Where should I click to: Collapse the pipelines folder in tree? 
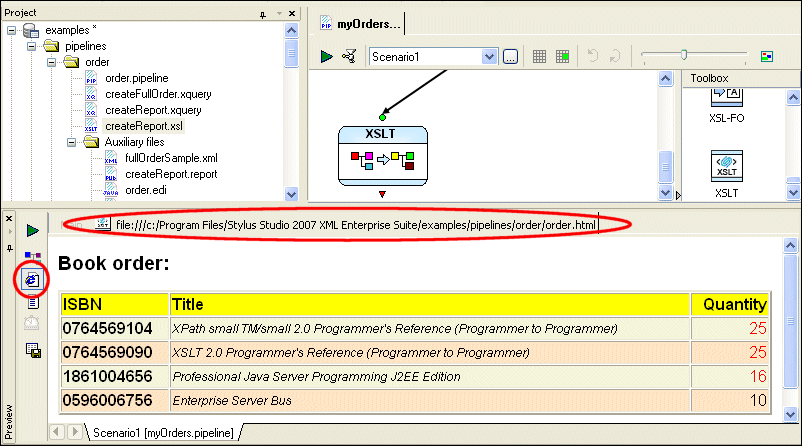28,46
